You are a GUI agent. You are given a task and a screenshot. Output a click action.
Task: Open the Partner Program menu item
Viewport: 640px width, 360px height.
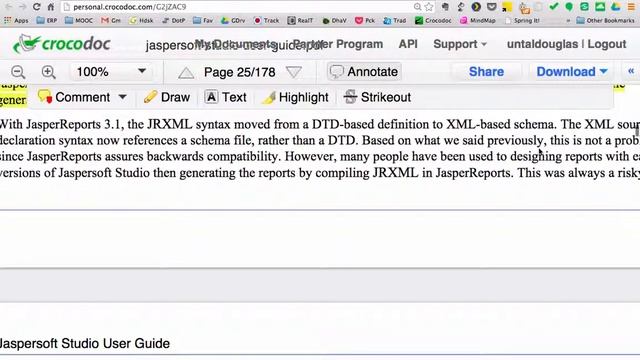338,44
